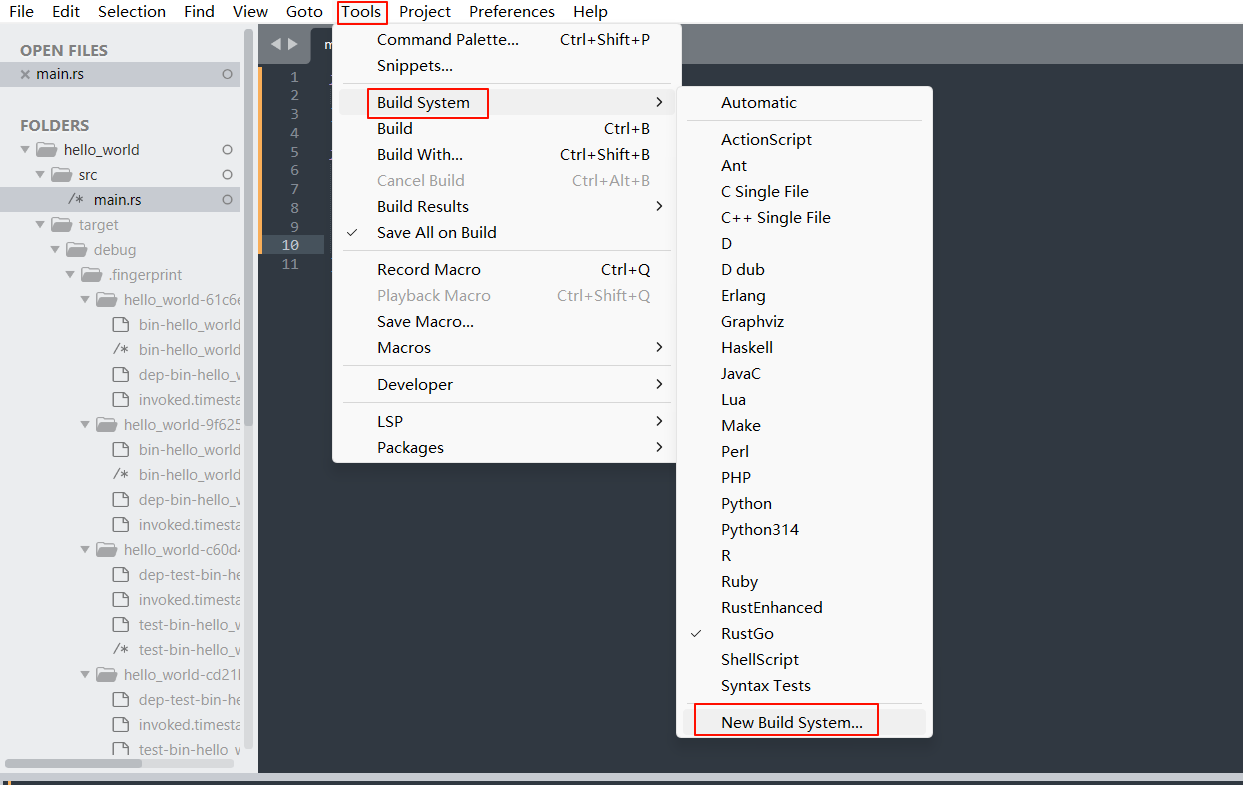Click the .fingerprint folder icon

(x=91, y=275)
